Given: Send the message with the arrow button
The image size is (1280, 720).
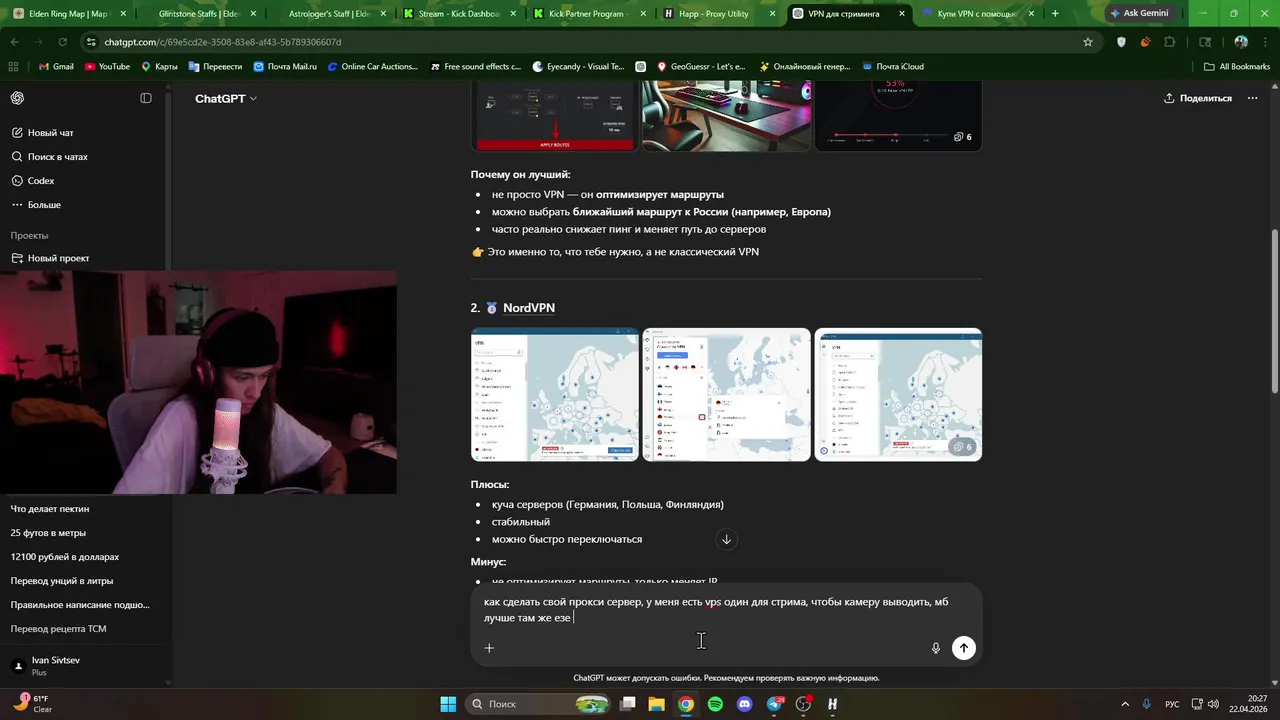Looking at the screenshot, I should click(x=964, y=648).
